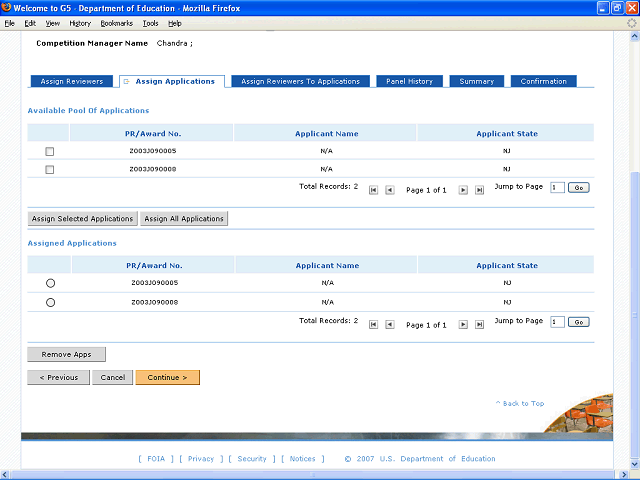Click the Assign All Applications button
The image size is (640, 480).
click(184, 218)
